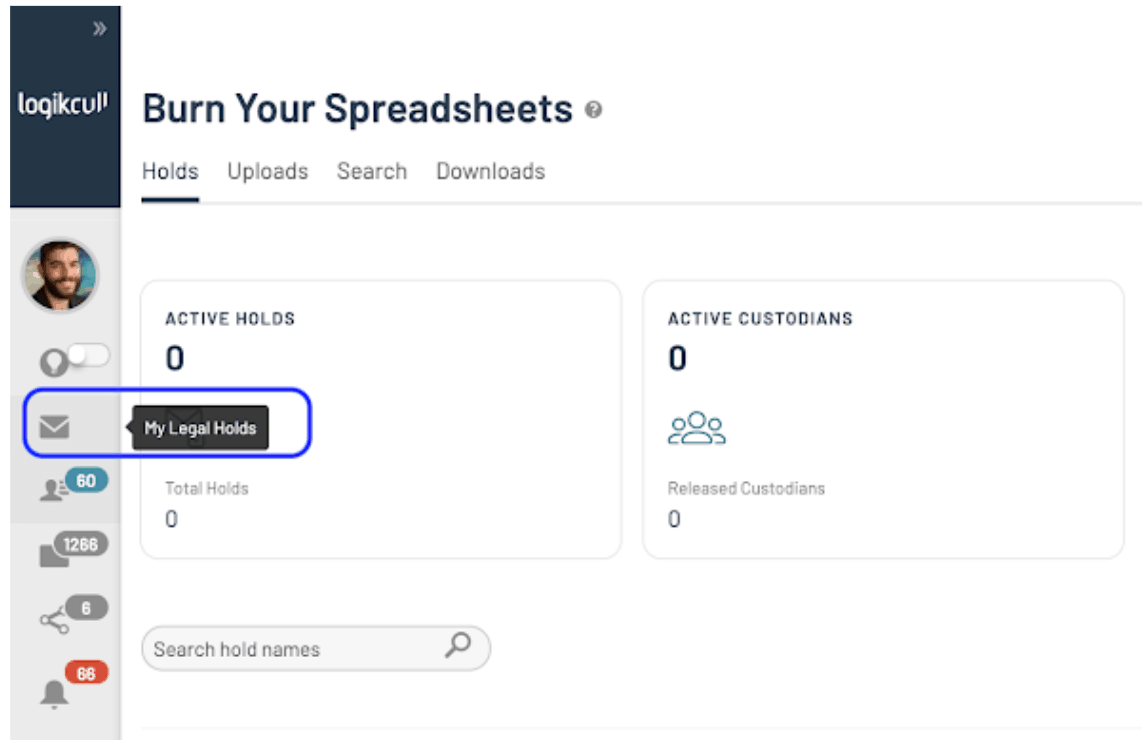This screenshot has height=740, width=1142.
Task: Open the user profile avatar
Action: pyautogui.click(x=60, y=275)
